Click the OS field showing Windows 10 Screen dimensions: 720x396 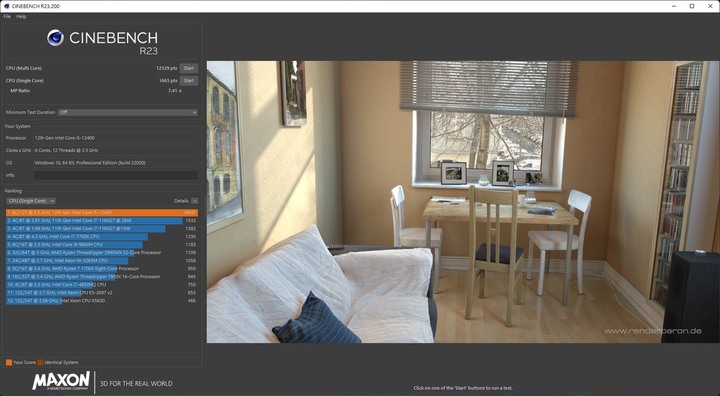[x=116, y=163]
